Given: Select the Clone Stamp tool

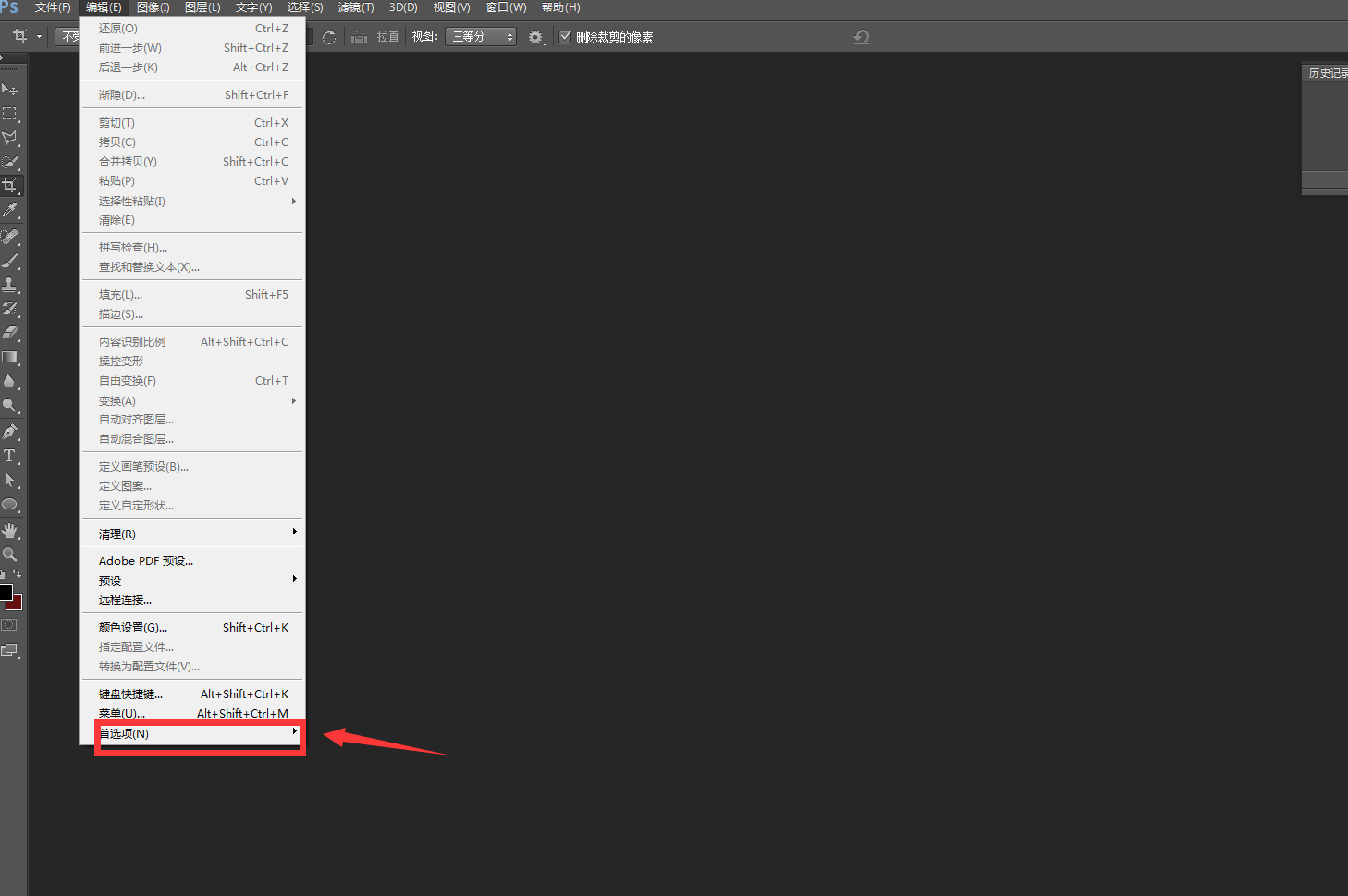Looking at the screenshot, I should click(10, 285).
